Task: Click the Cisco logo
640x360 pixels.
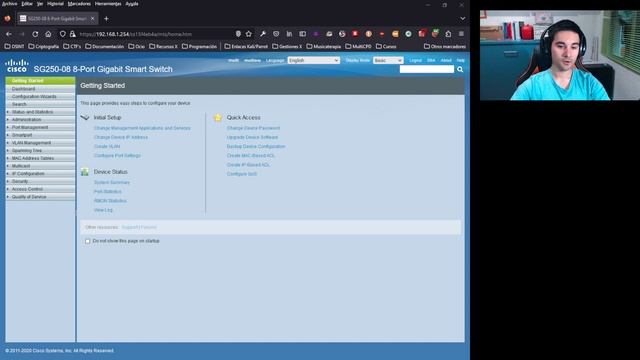Action: pos(17,66)
